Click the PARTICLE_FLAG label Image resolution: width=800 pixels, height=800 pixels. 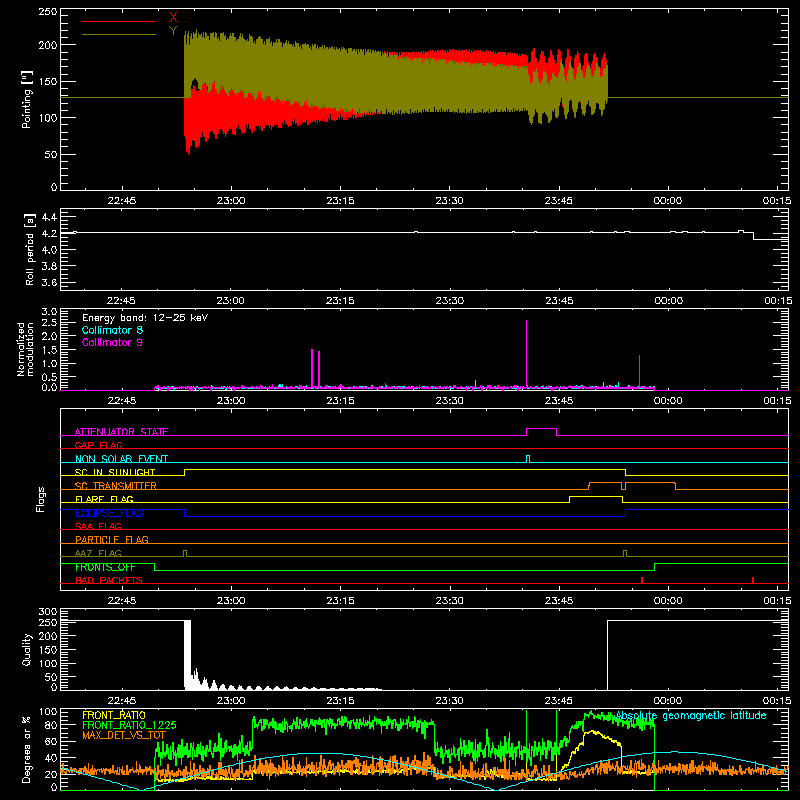point(112,539)
